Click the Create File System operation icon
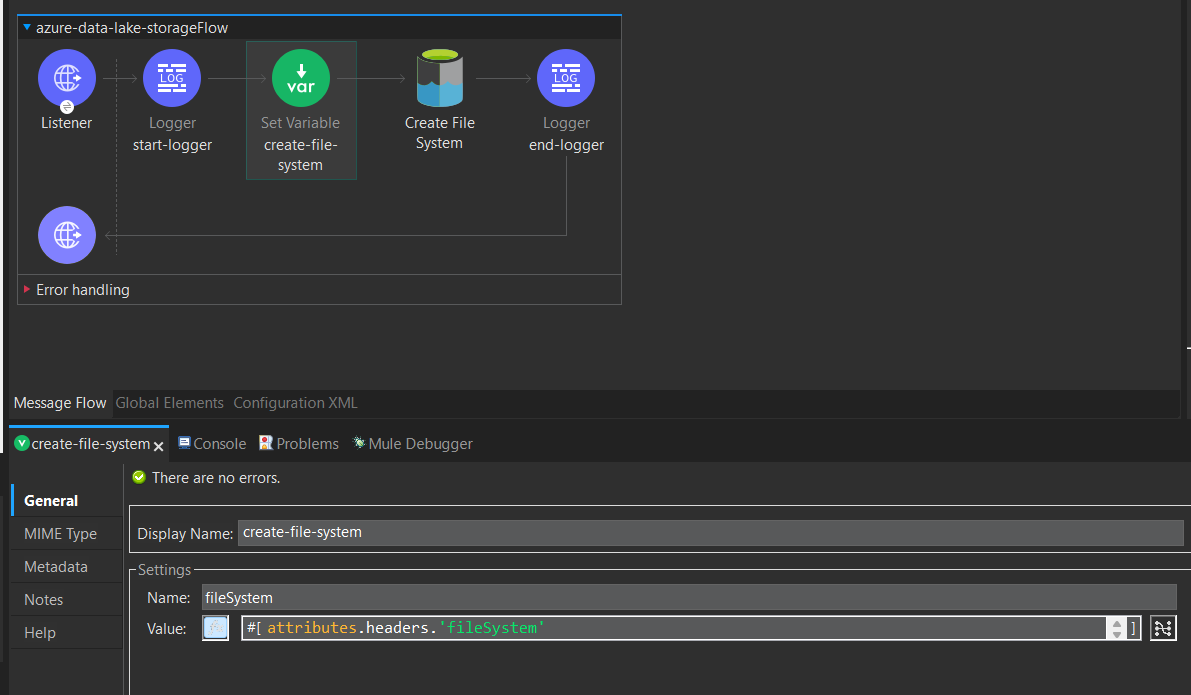1191x695 pixels. tap(439, 77)
